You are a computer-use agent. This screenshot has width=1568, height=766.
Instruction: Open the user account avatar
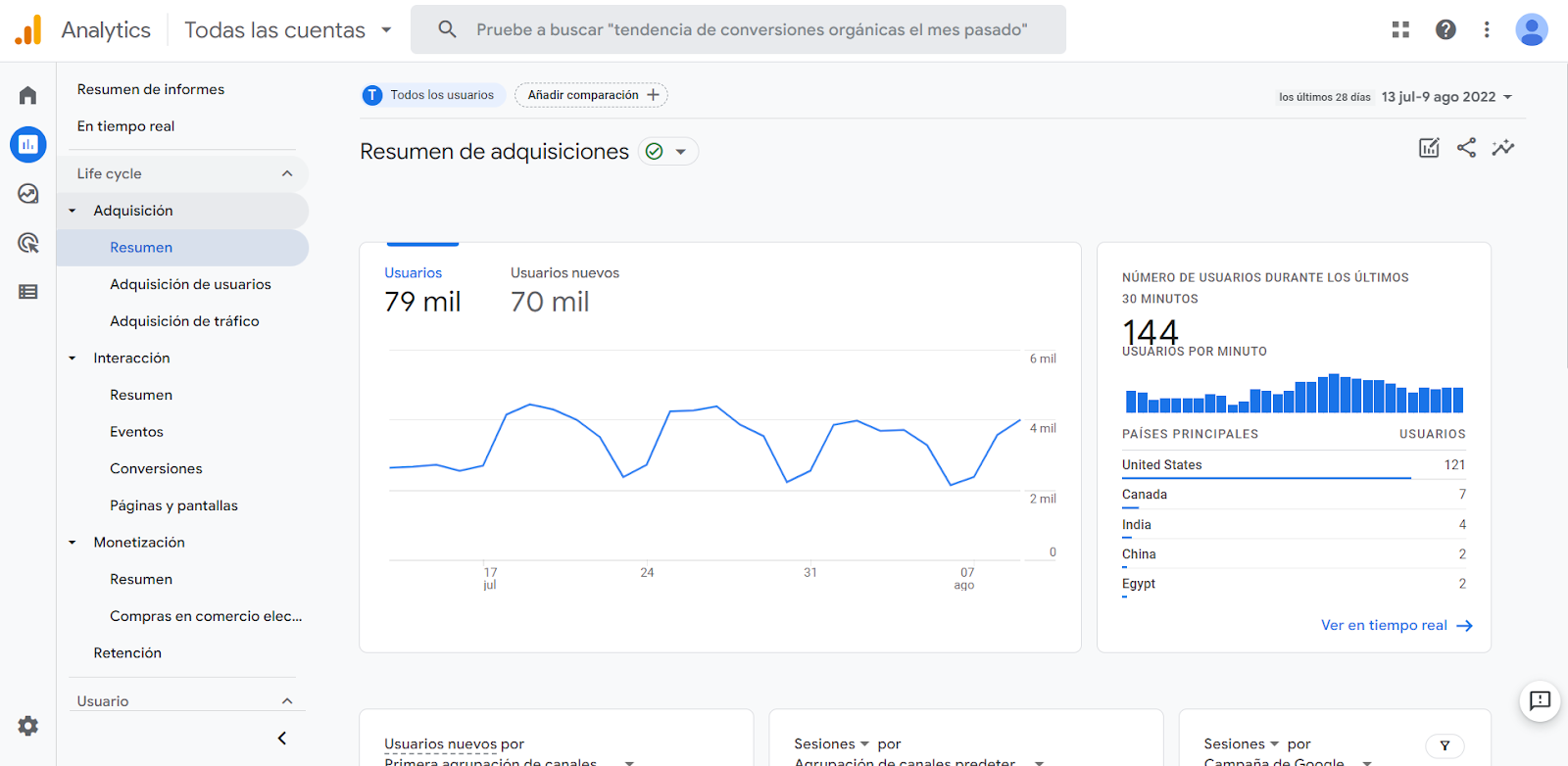1532,30
